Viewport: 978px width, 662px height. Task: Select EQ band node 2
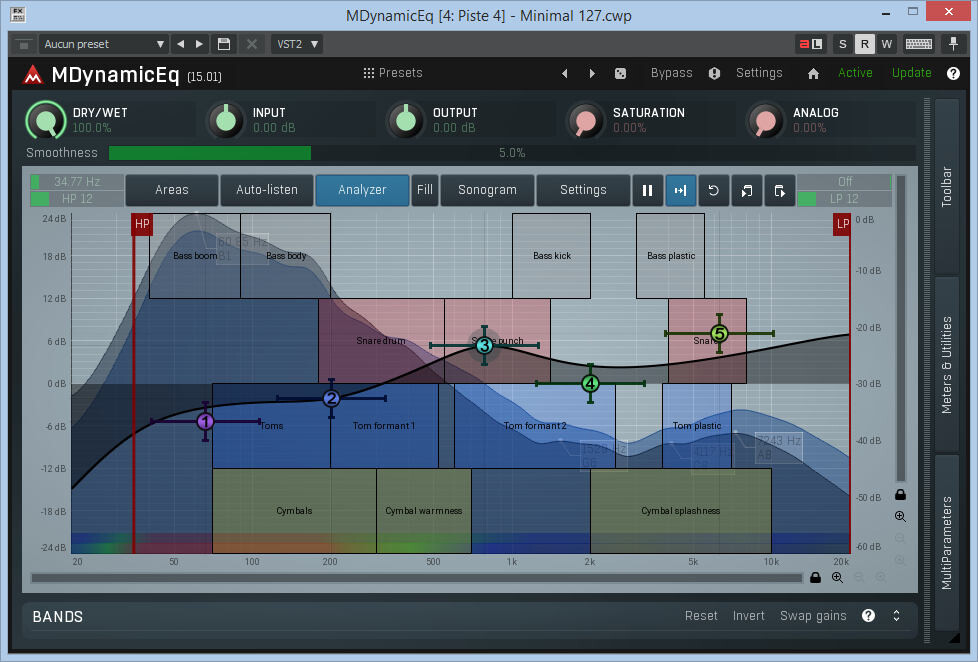pyautogui.click(x=331, y=398)
